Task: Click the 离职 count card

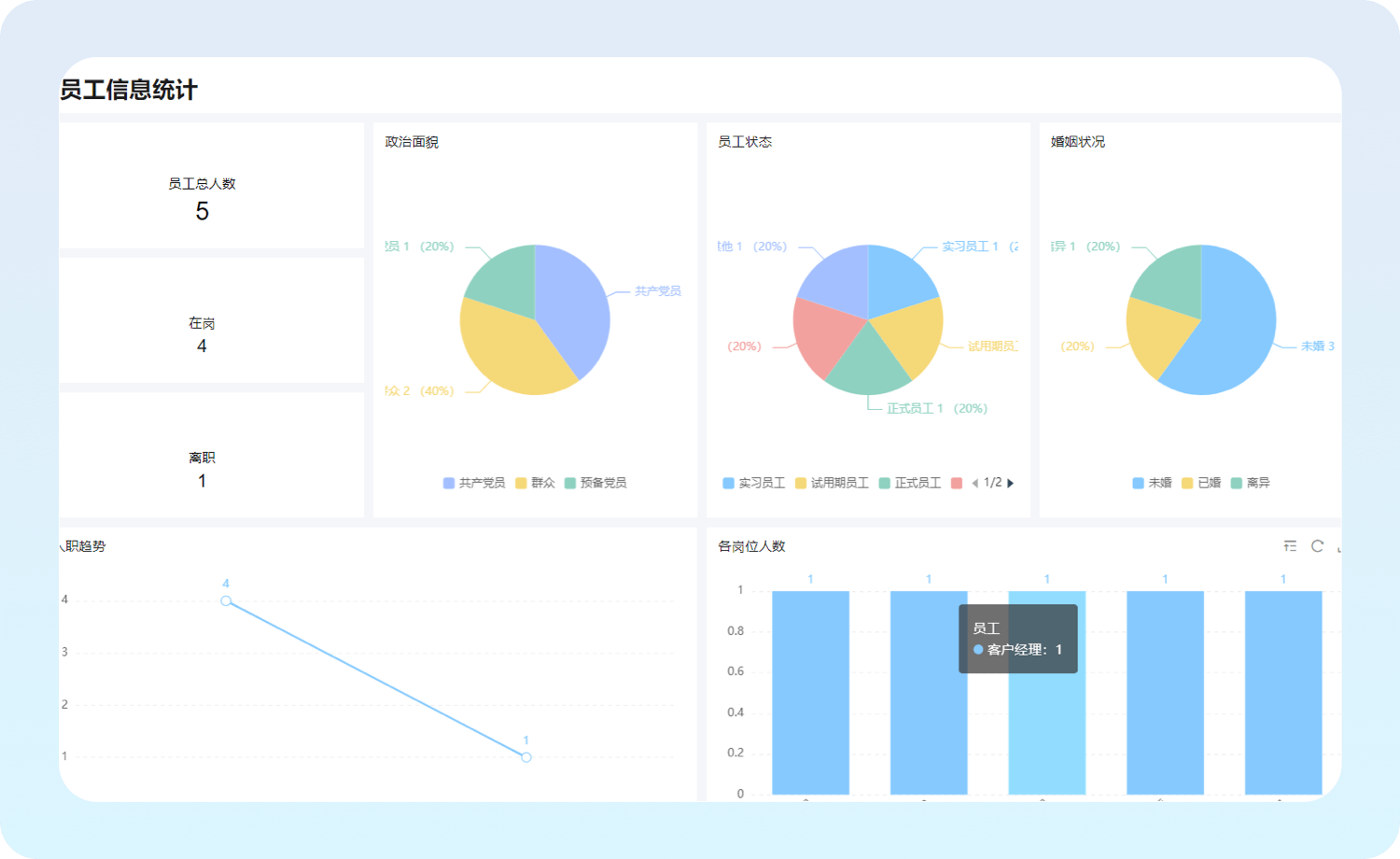Action: 203,469
